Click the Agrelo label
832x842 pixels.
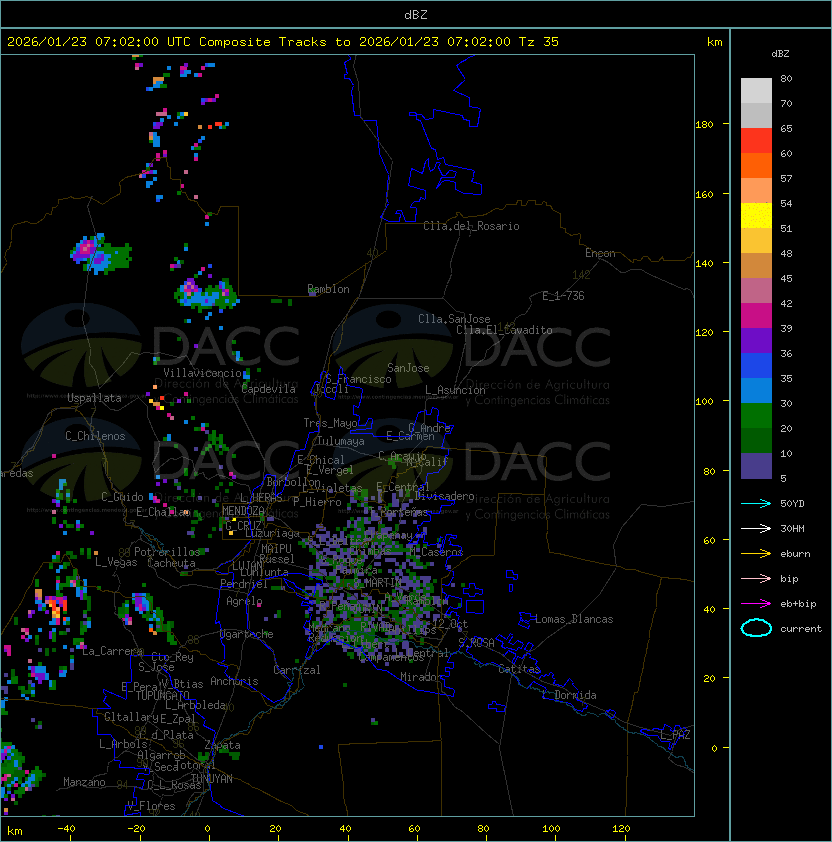pos(244,601)
